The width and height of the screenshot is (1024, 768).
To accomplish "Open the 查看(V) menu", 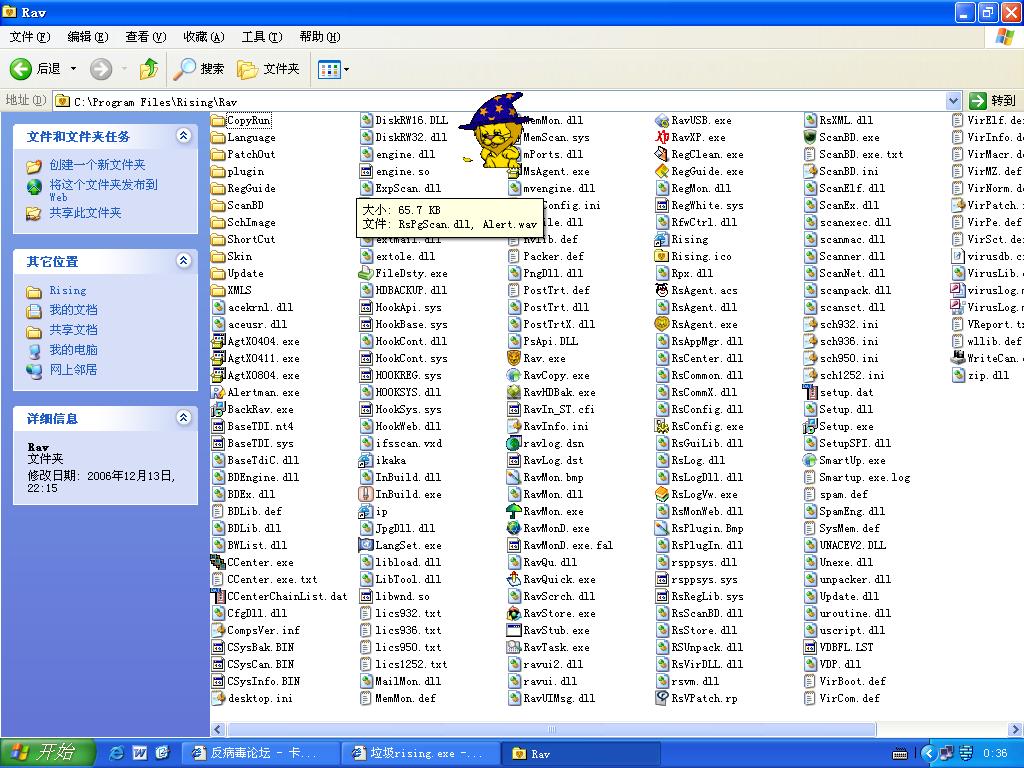I will pos(146,37).
